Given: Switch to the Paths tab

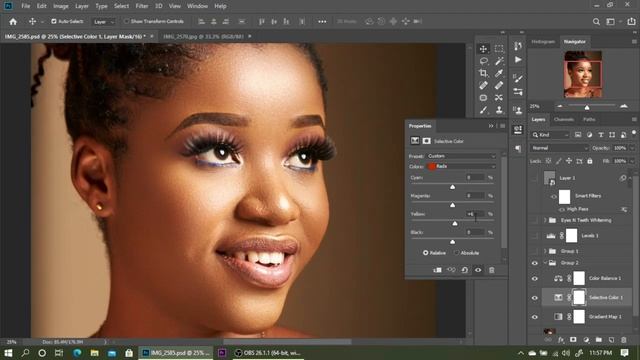Looking at the screenshot, I should pos(589,120).
